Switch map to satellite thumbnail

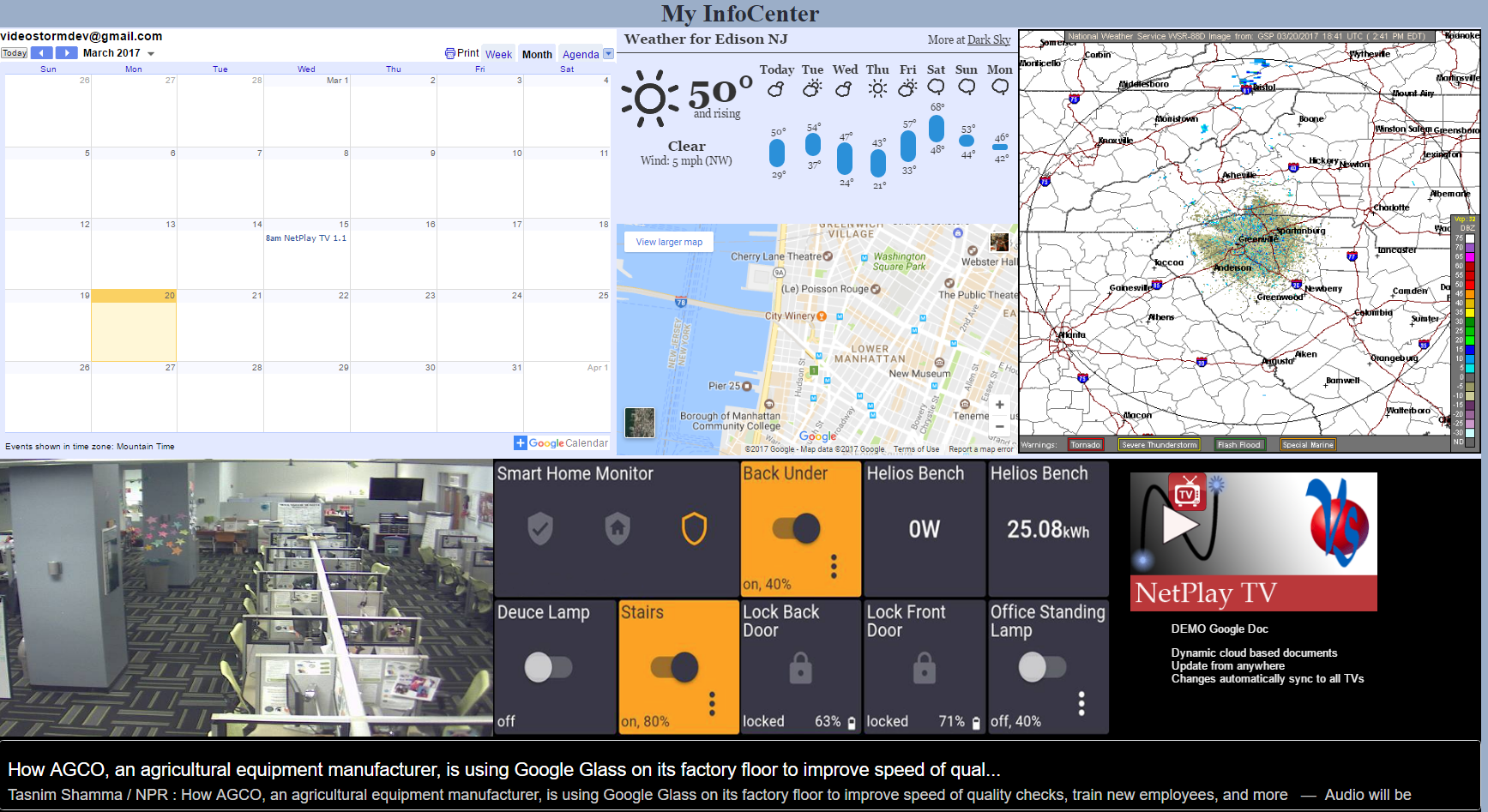click(640, 423)
